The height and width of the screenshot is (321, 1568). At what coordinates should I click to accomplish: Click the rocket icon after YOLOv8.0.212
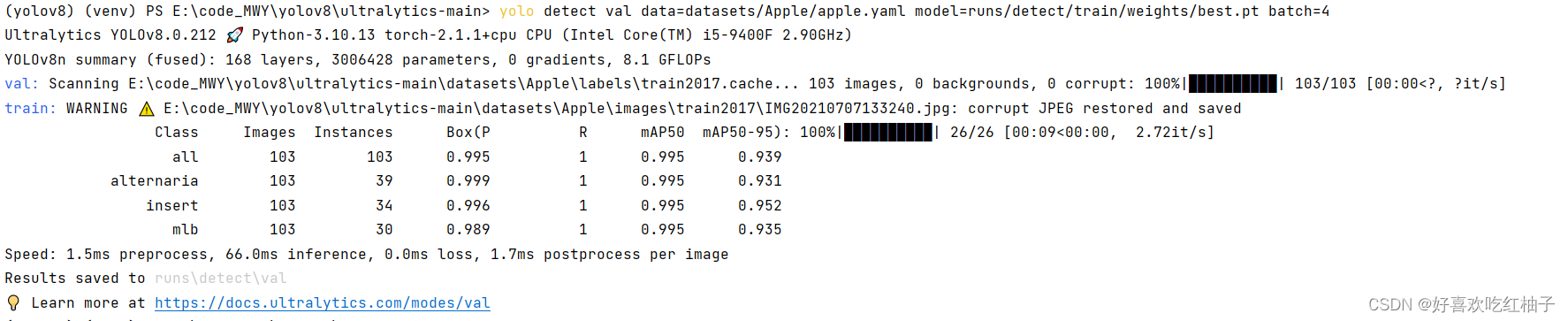click(x=234, y=35)
